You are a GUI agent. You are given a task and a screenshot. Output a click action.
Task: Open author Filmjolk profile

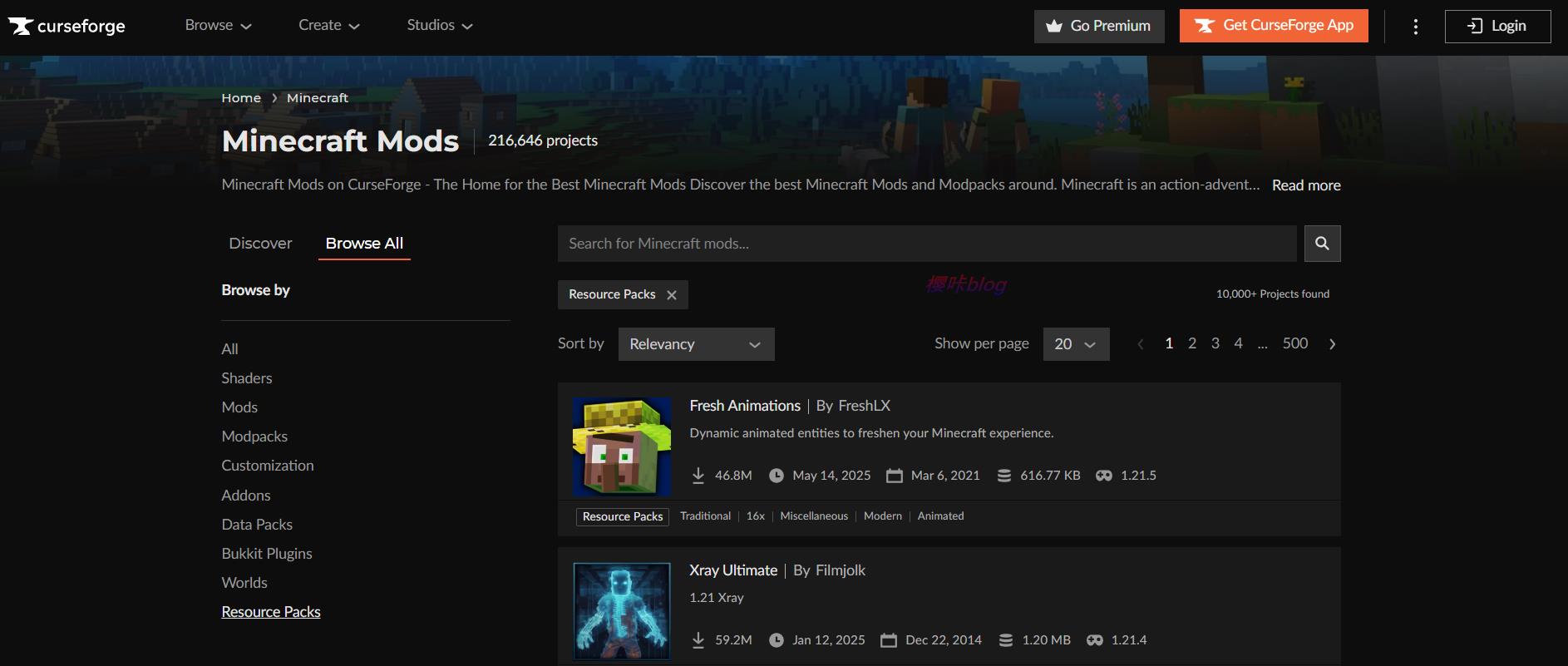tap(841, 570)
